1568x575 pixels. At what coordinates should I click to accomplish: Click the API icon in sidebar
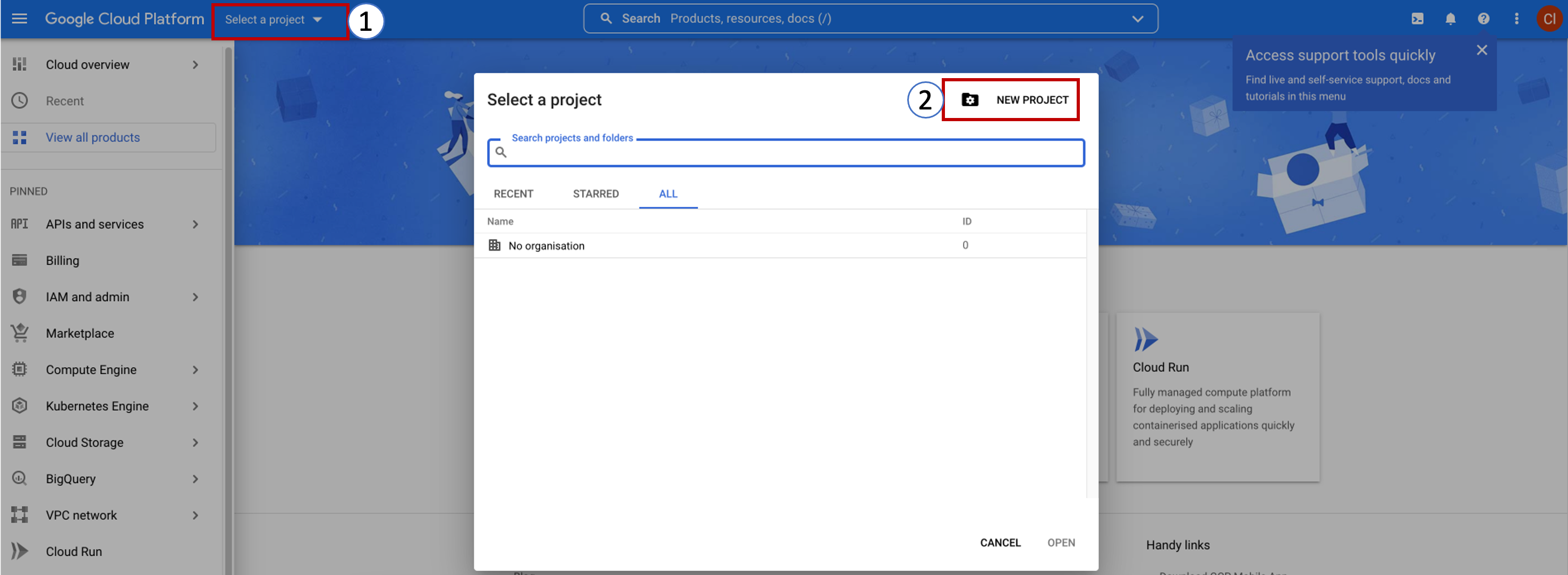(x=20, y=224)
